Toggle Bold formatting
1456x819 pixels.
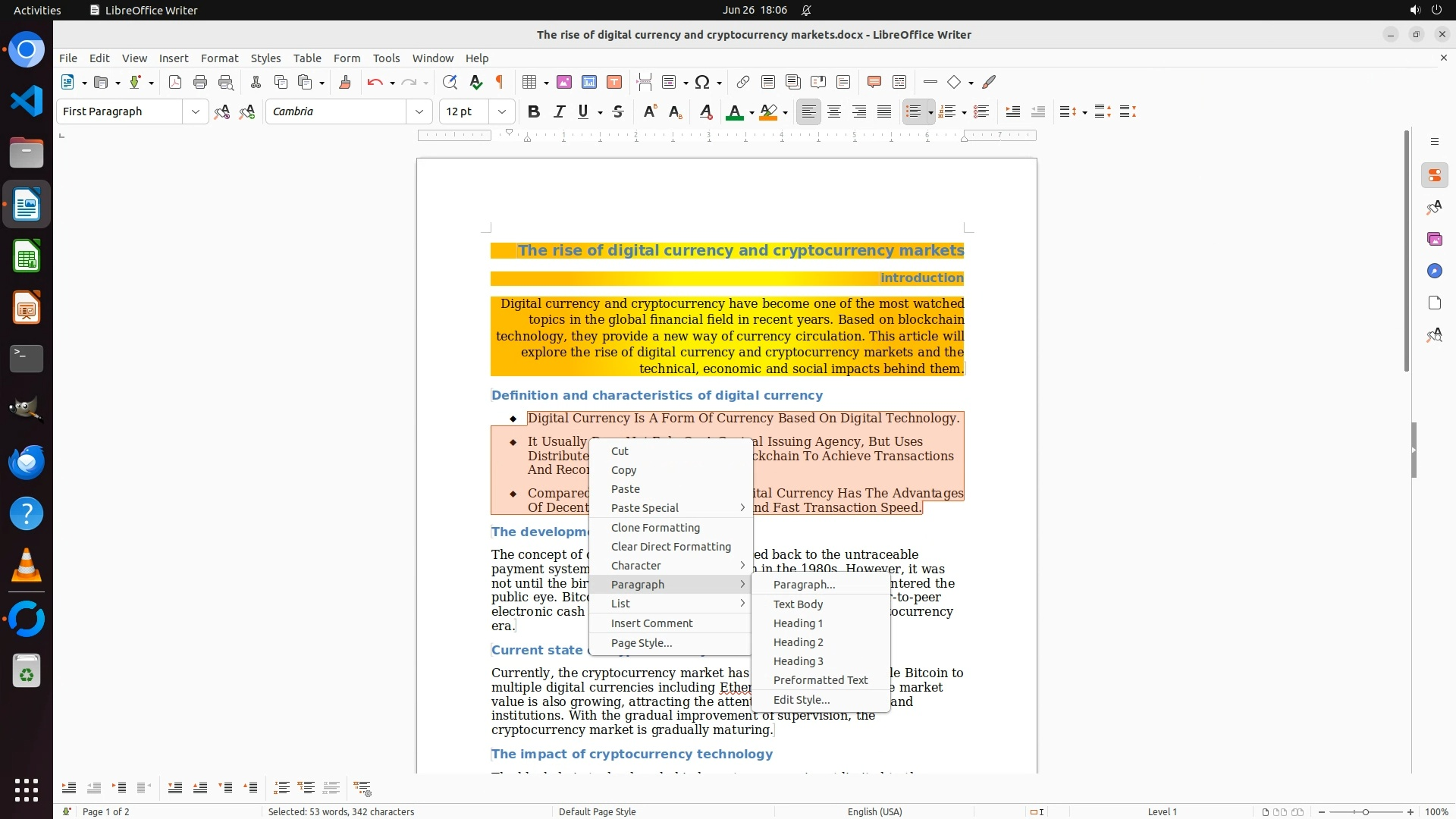click(534, 111)
